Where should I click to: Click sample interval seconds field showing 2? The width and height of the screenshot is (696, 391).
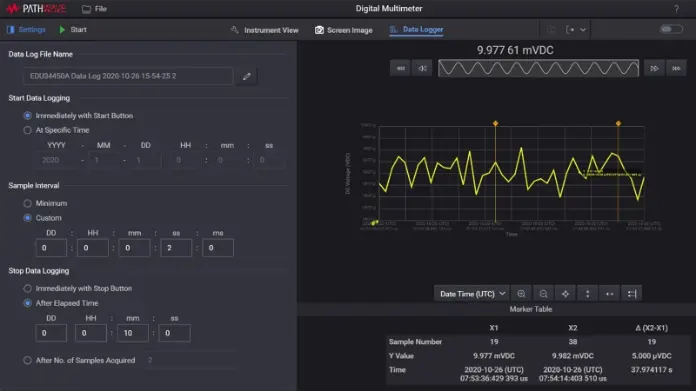tap(176, 248)
